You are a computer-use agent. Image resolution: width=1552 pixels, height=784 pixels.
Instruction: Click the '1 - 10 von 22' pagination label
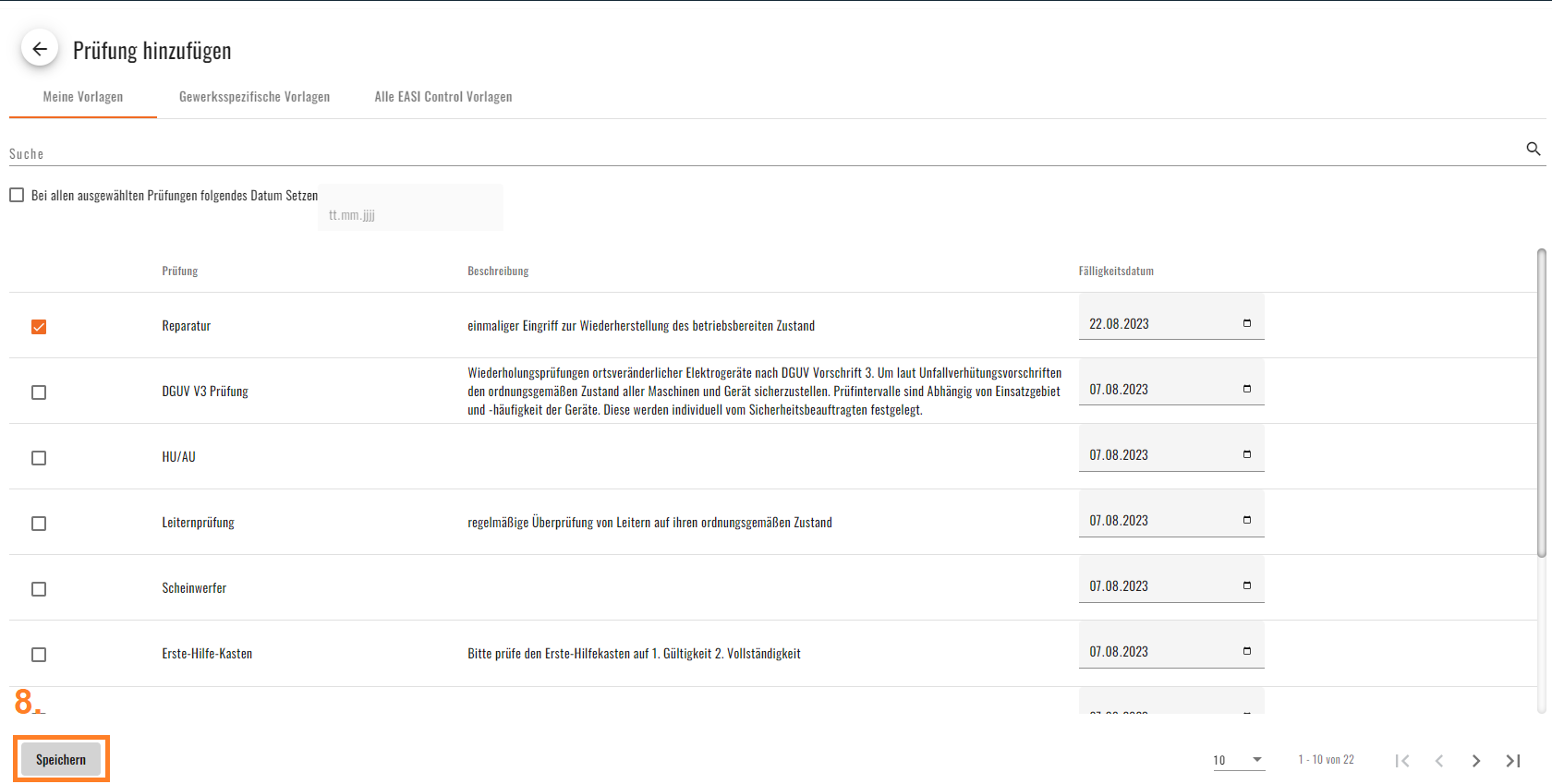(x=1327, y=760)
